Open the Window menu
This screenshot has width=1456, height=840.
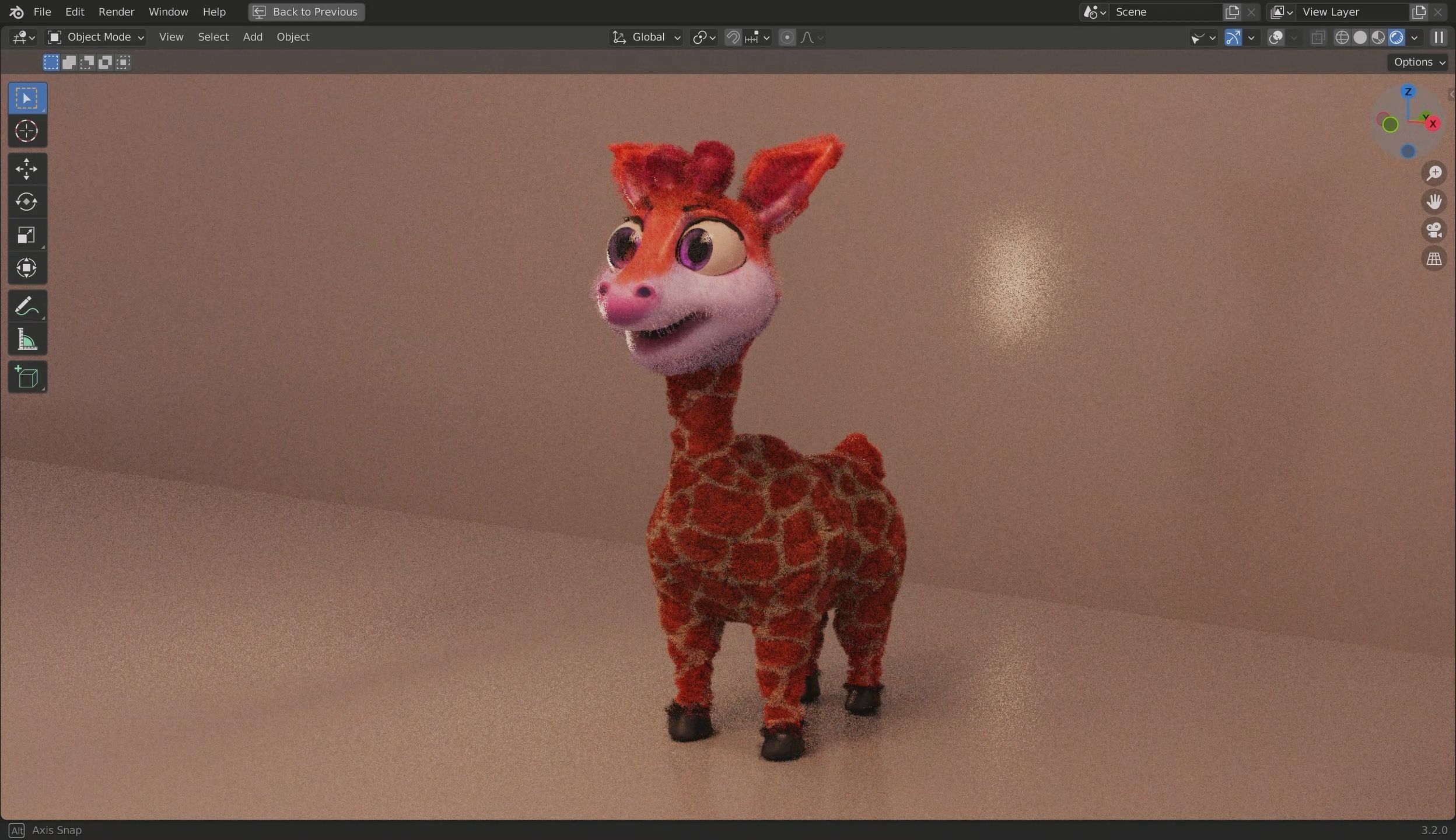(x=168, y=12)
